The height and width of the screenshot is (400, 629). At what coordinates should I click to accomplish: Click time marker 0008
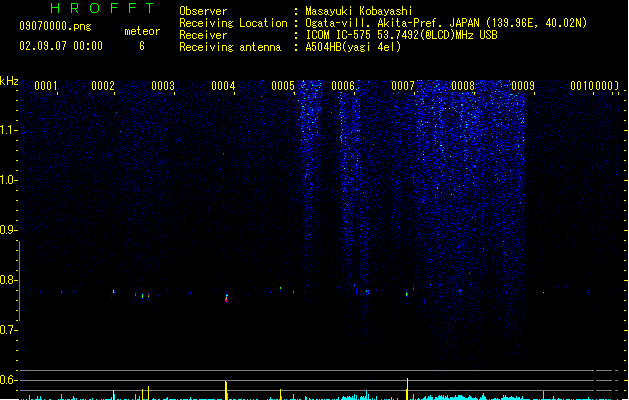click(463, 86)
